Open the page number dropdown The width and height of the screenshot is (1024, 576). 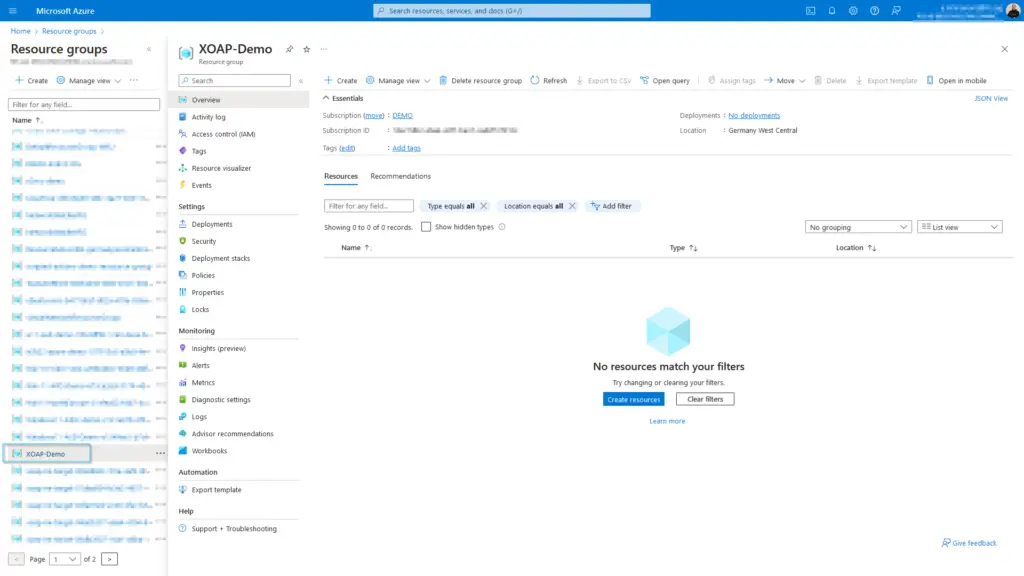(65, 559)
